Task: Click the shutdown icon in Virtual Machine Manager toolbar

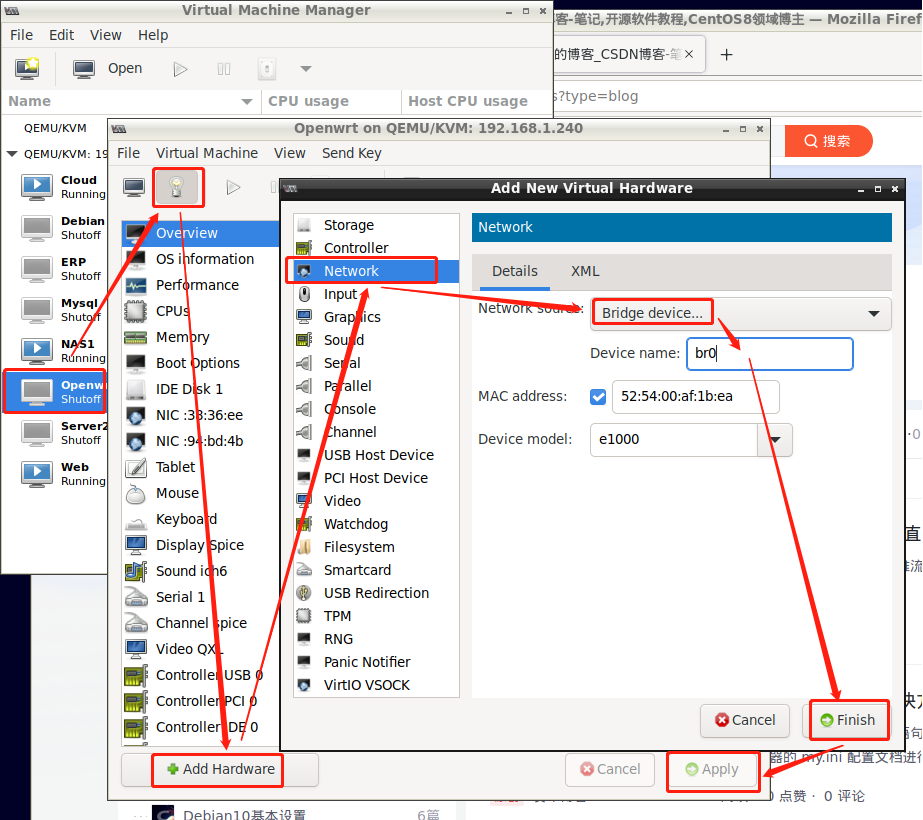Action: click(x=267, y=69)
